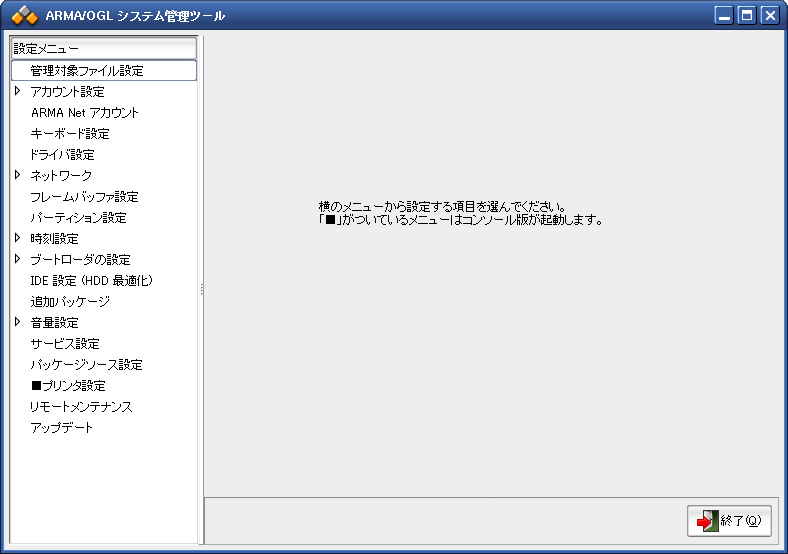Expand the ブートローダの設定 tree arrow
The width and height of the screenshot is (788, 554).
(x=18, y=259)
